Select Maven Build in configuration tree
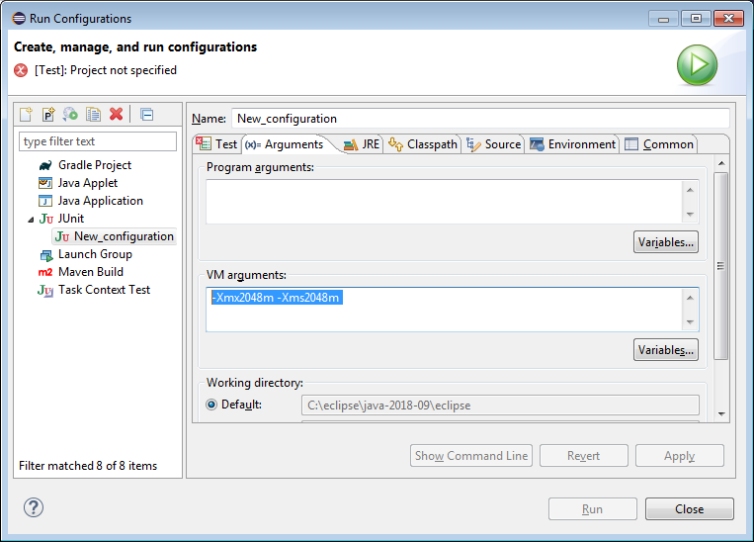754x542 pixels. pyautogui.click(x=90, y=272)
